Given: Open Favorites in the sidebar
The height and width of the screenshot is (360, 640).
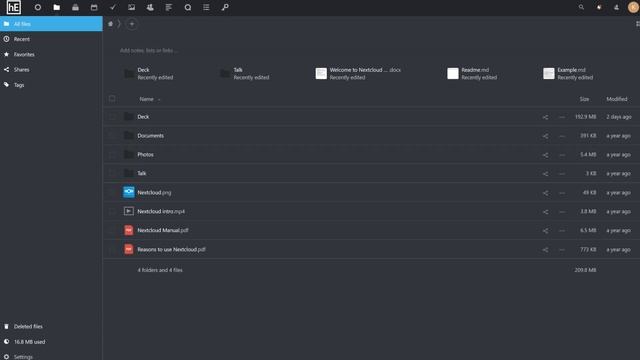Looking at the screenshot, I should click(x=51, y=54).
